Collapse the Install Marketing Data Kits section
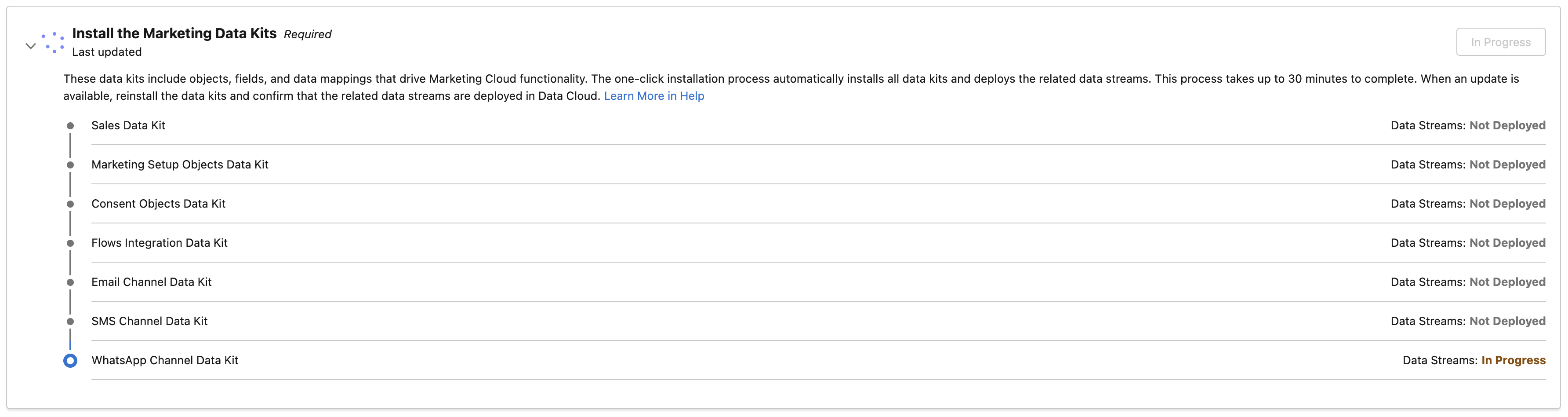Viewport: 1568px width, 417px height. 30,46
